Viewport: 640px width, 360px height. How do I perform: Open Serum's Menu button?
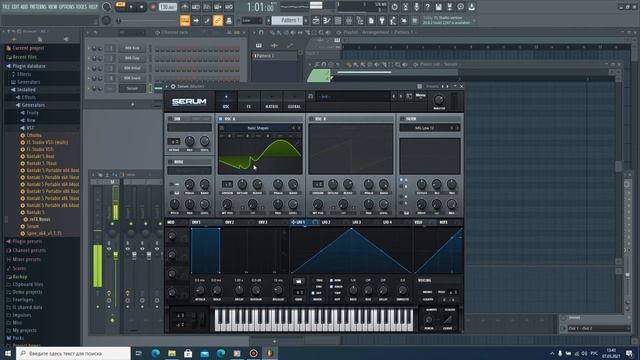tap(421, 96)
